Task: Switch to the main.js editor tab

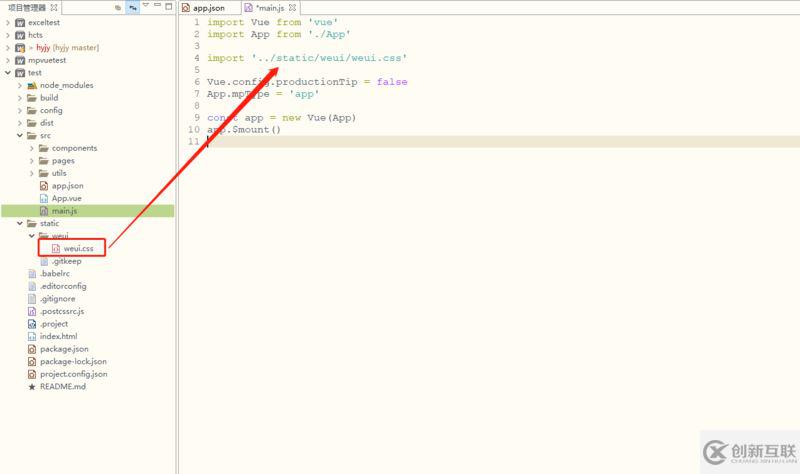Action: pyautogui.click(x=265, y=8)
